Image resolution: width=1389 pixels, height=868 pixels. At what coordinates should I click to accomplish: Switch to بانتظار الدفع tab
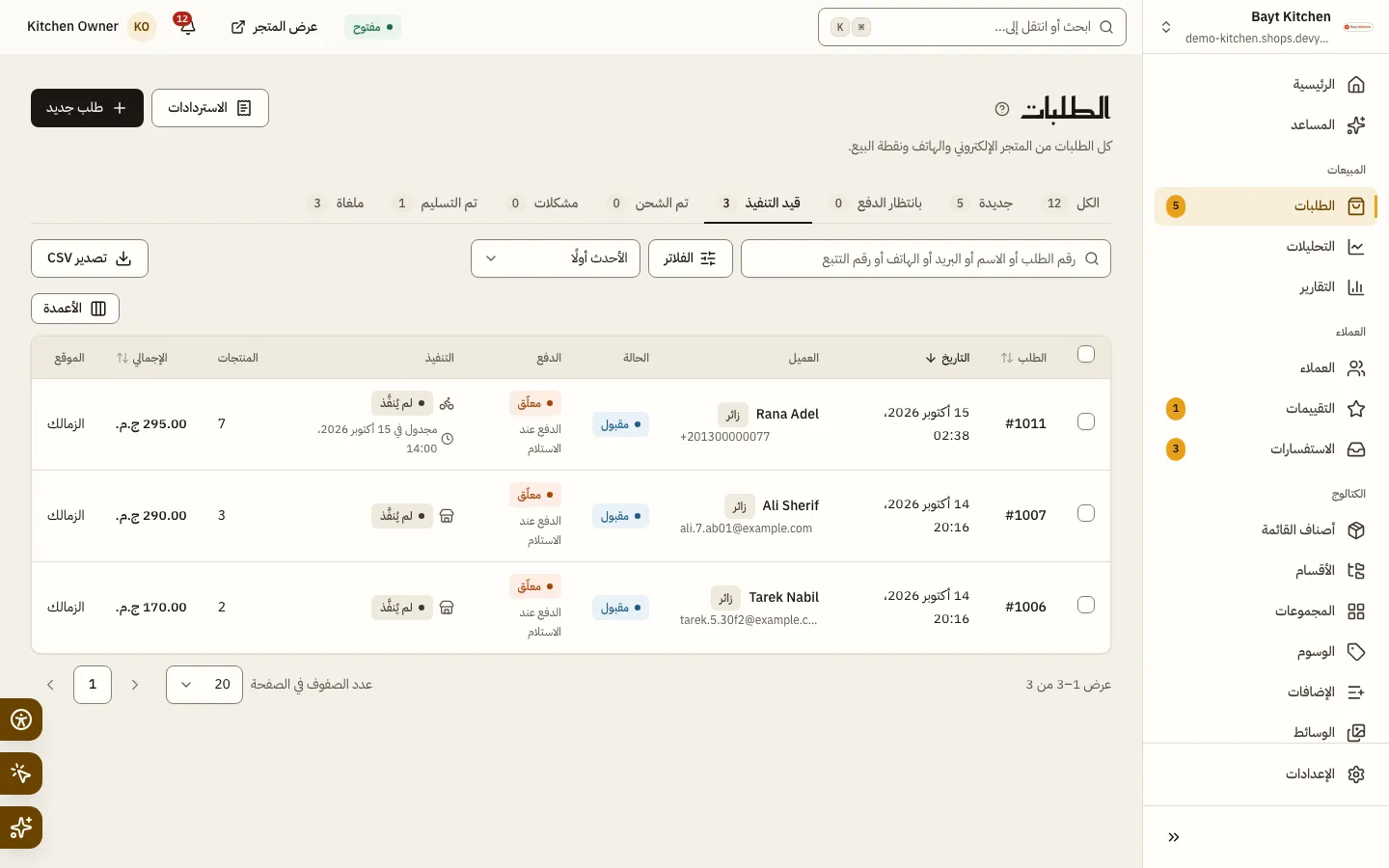coord(877,203)
